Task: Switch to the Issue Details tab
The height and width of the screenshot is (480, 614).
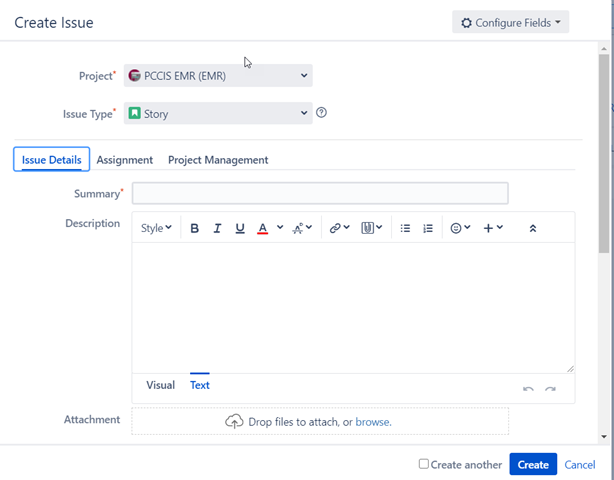Action: pyautogui.click(x=52, y=160)
